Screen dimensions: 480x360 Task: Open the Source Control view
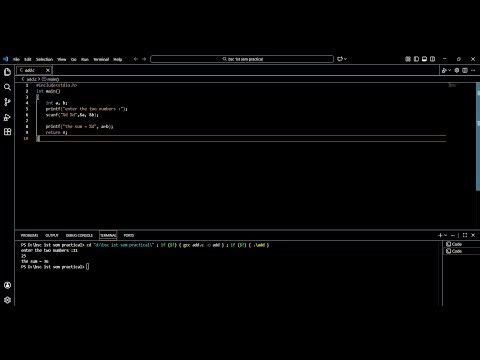coord(7,102)
